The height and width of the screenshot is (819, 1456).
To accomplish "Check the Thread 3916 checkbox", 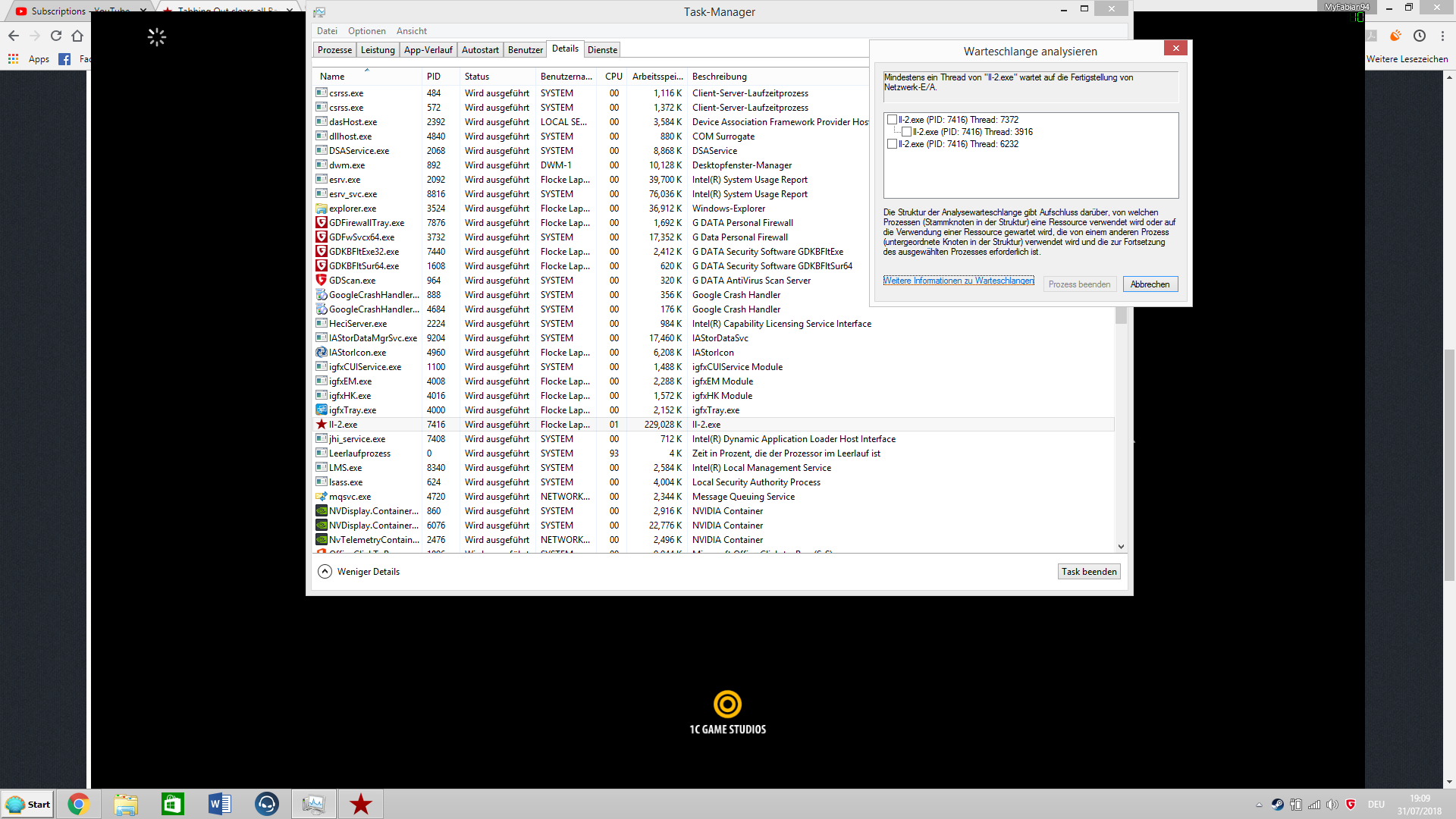I will point(906,132).
